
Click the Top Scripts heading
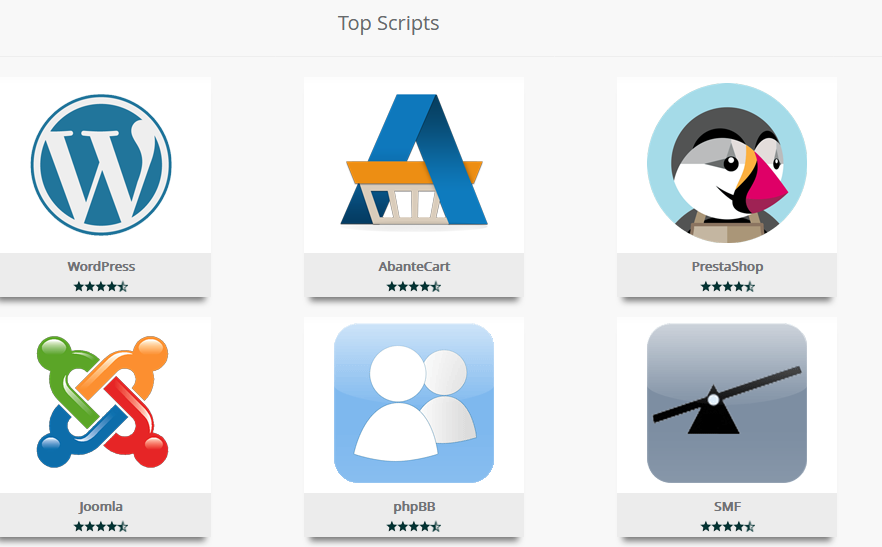coord(388,24)
